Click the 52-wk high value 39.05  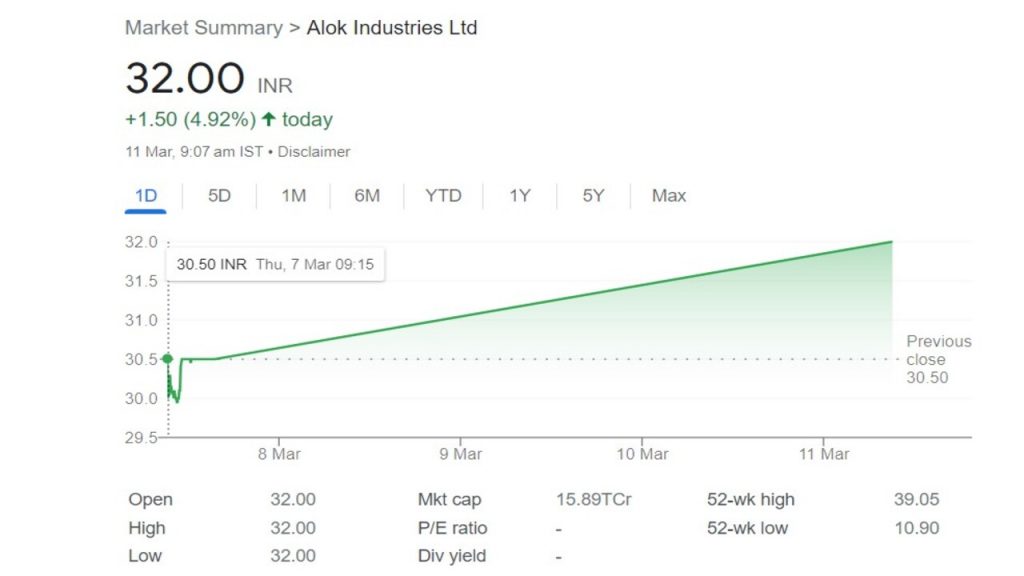point(916,500)
